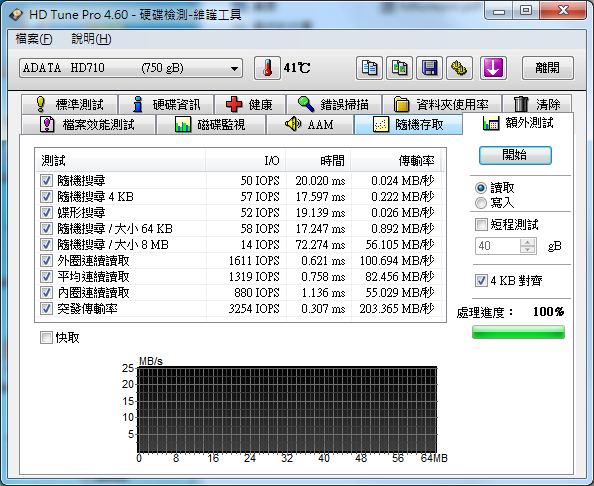Switch to the 磁碟監視 disk monitor tab
The image size is (594, 486).
[x=211, y=125]
